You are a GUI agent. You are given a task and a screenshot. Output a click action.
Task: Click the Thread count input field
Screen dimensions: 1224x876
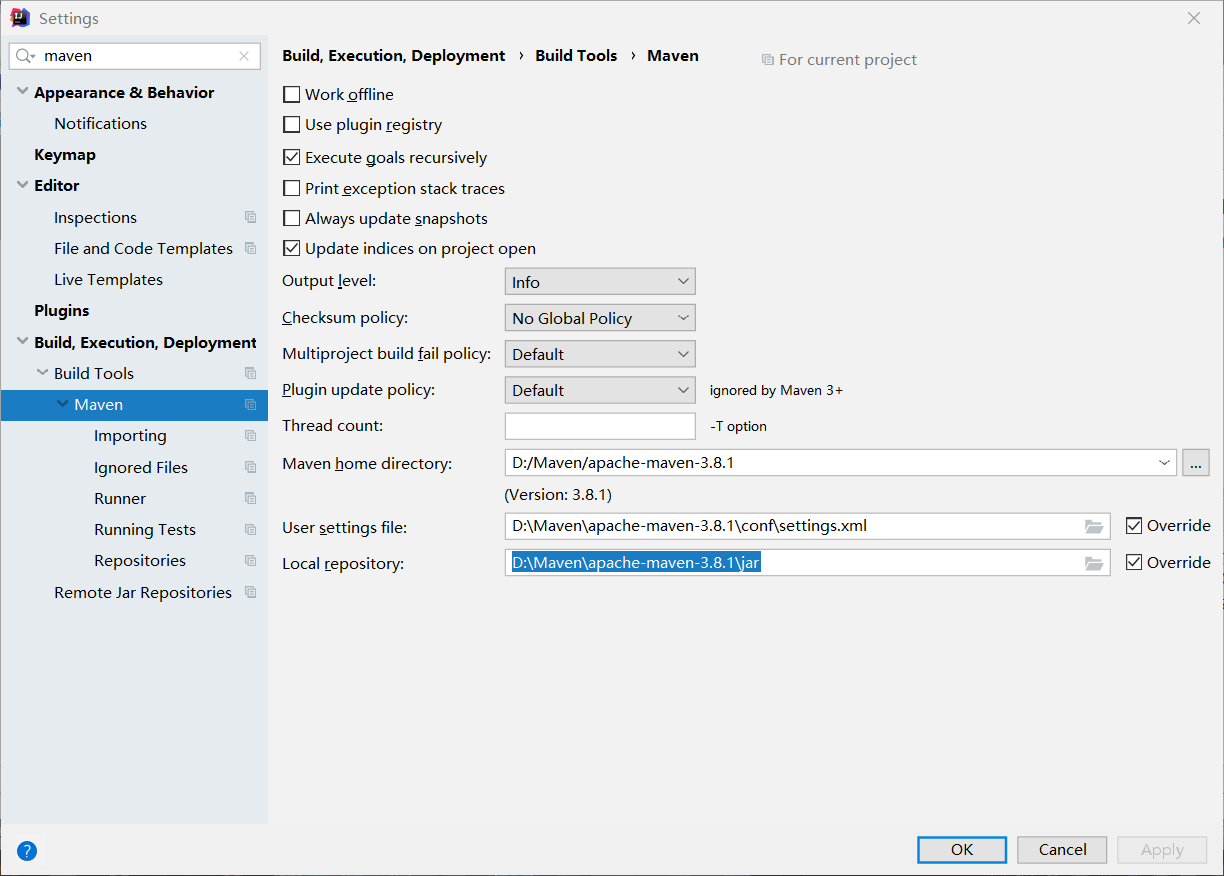click(599, 426)
